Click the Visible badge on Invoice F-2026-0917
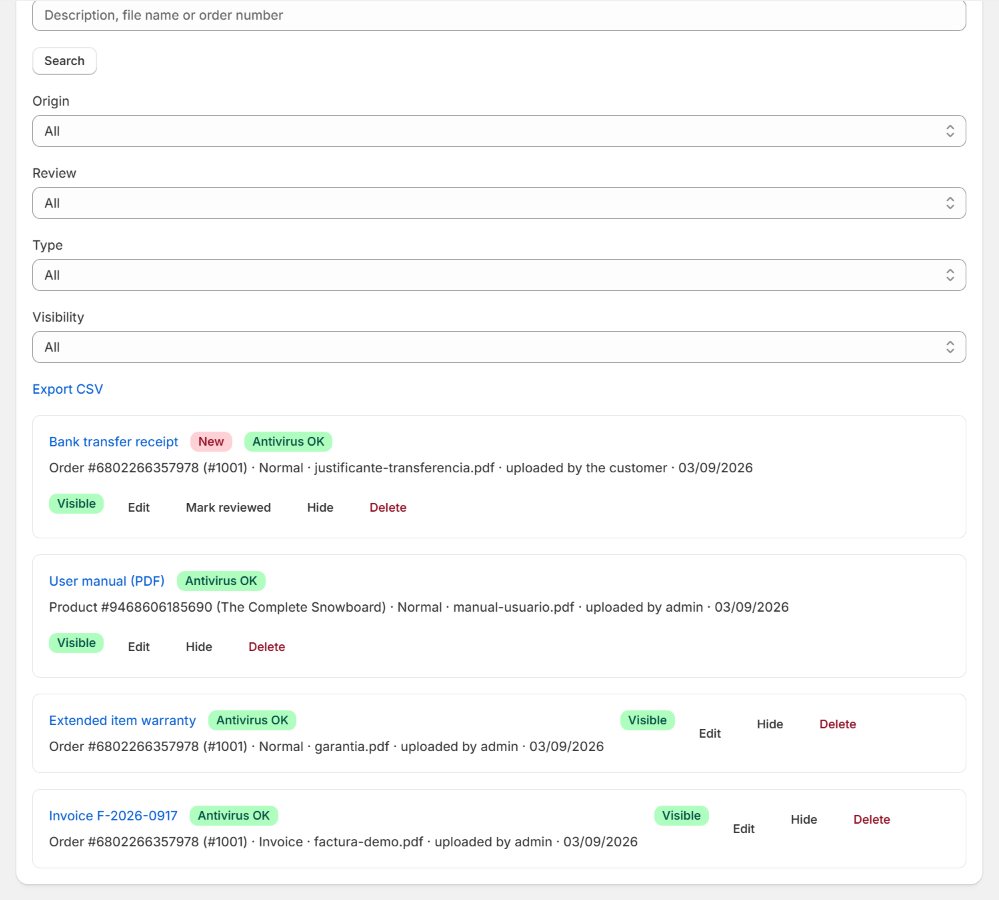999x900 pixels. (x=681, y=816)
